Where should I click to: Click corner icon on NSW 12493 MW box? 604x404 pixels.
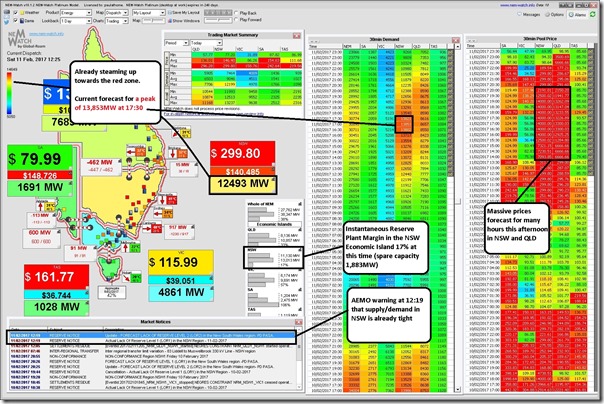pyautogui.click(x=273, y=180)
